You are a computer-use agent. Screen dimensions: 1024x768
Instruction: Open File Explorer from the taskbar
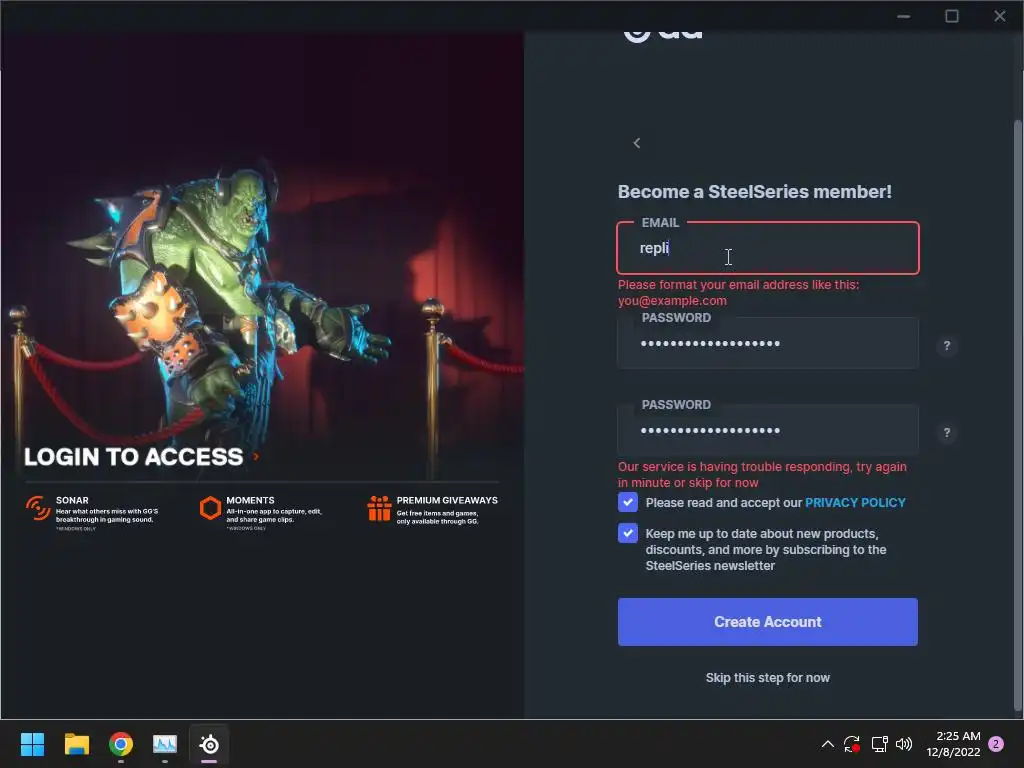(76, 744)
